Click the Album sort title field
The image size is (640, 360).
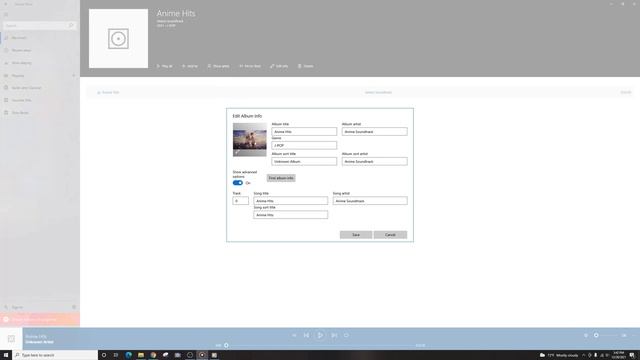pos(304,161)
